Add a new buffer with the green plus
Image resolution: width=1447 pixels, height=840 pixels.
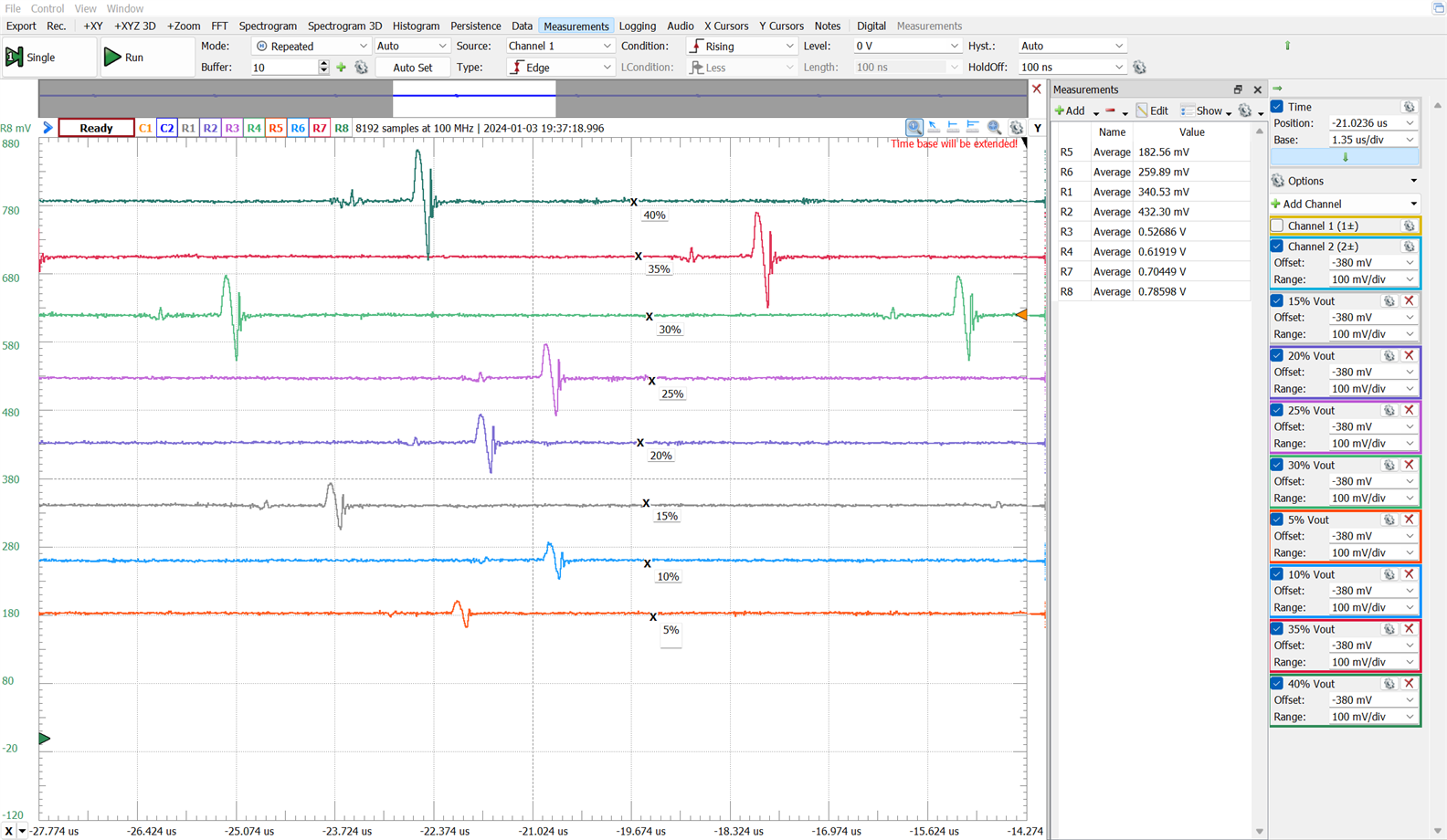[x=342, y=68]
